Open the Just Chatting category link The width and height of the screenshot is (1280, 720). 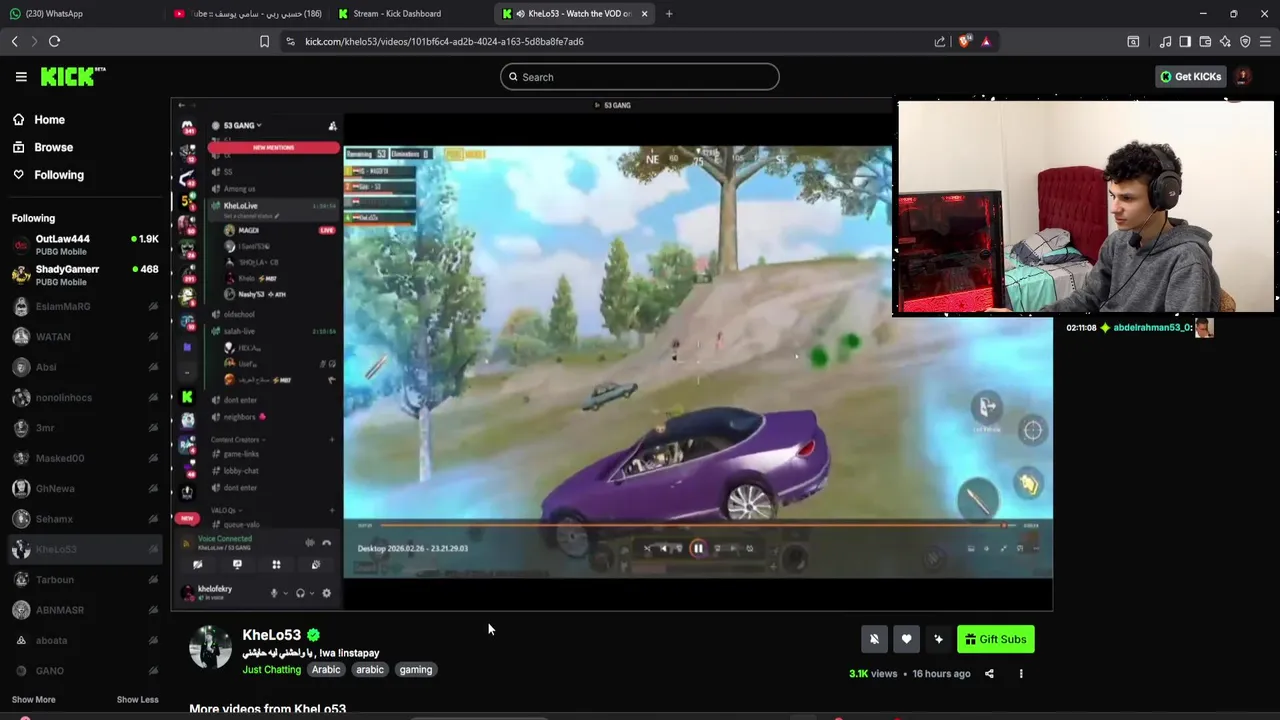point(271,670)
